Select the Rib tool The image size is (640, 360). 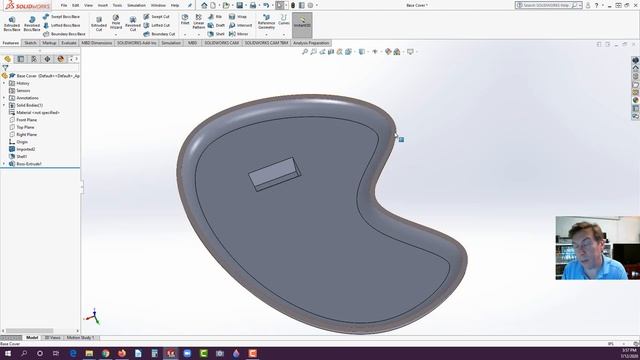click(x=215, y=17)
